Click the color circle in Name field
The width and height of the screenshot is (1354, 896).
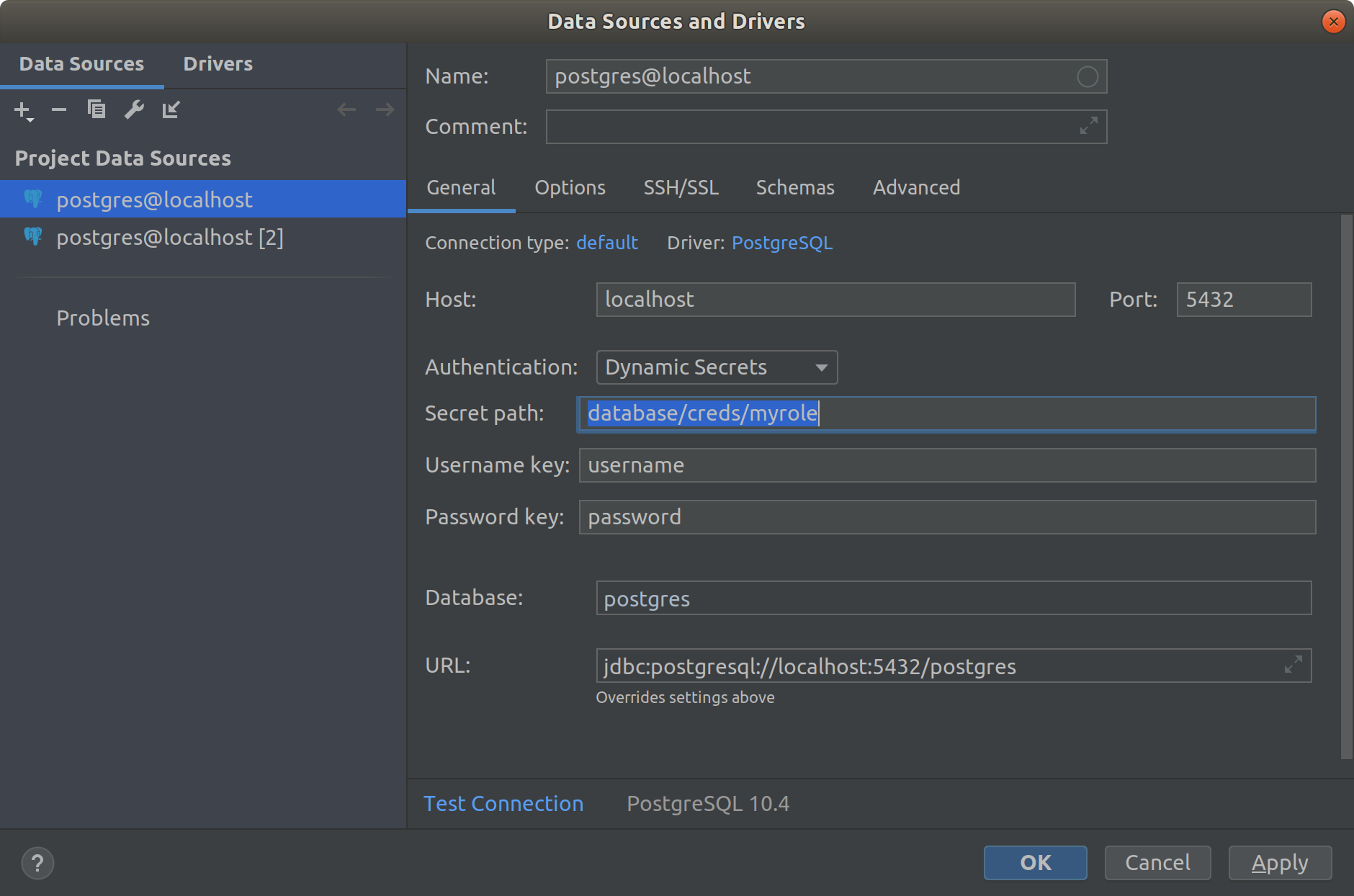click(1088, 76)
